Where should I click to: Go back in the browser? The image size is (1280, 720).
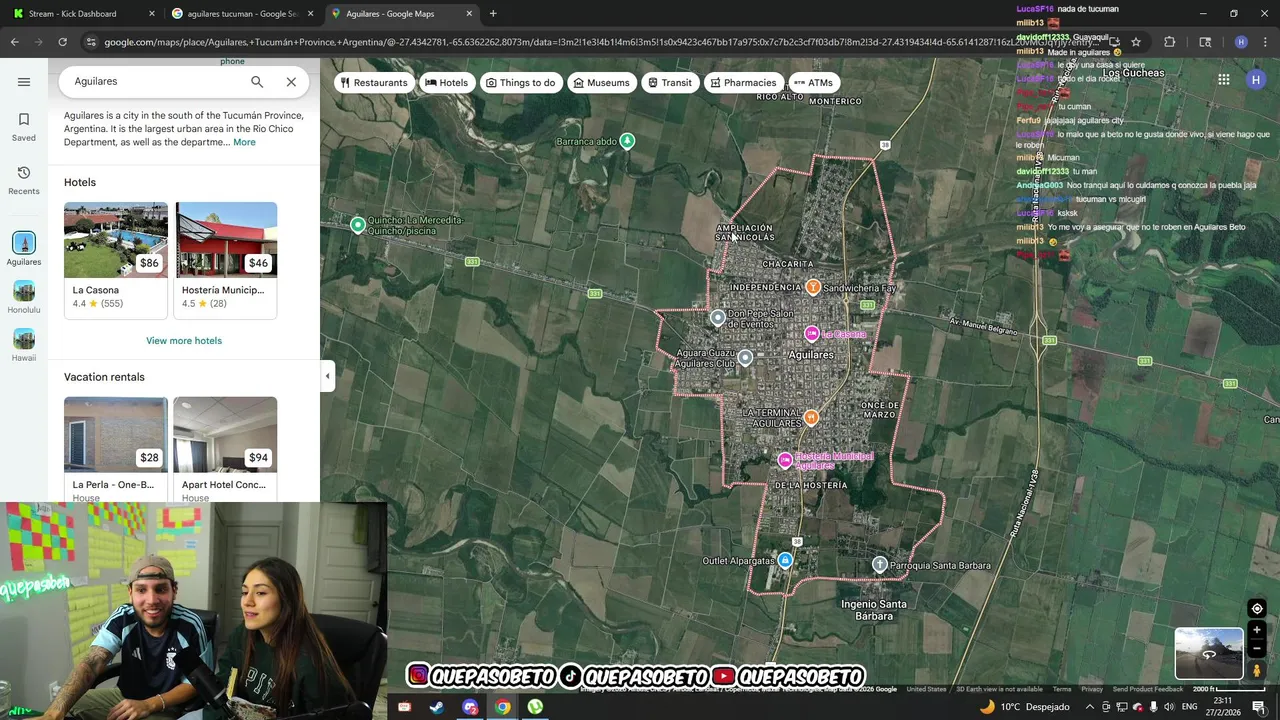[15, 42]
